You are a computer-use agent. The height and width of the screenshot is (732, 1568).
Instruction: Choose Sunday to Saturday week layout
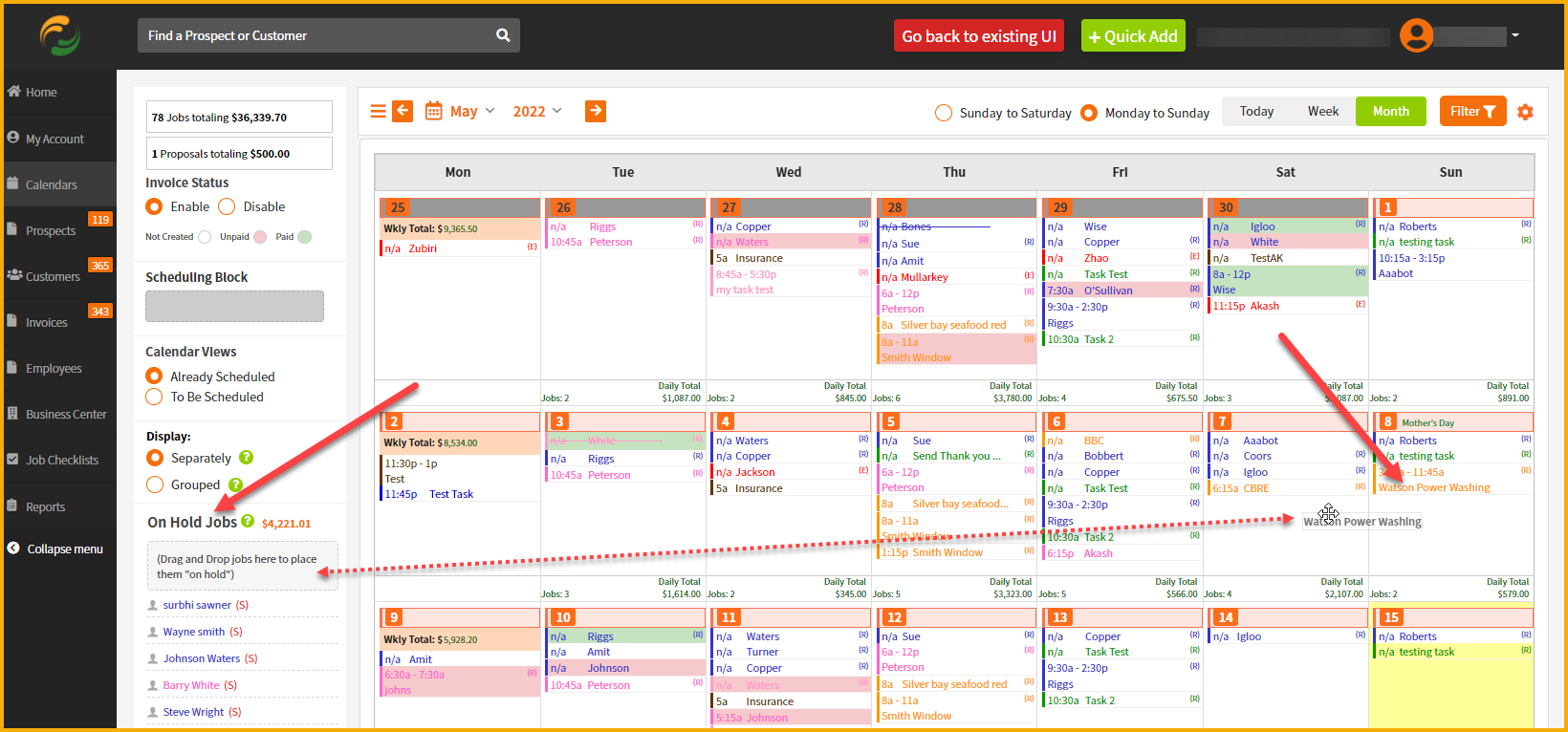point(944,113)
